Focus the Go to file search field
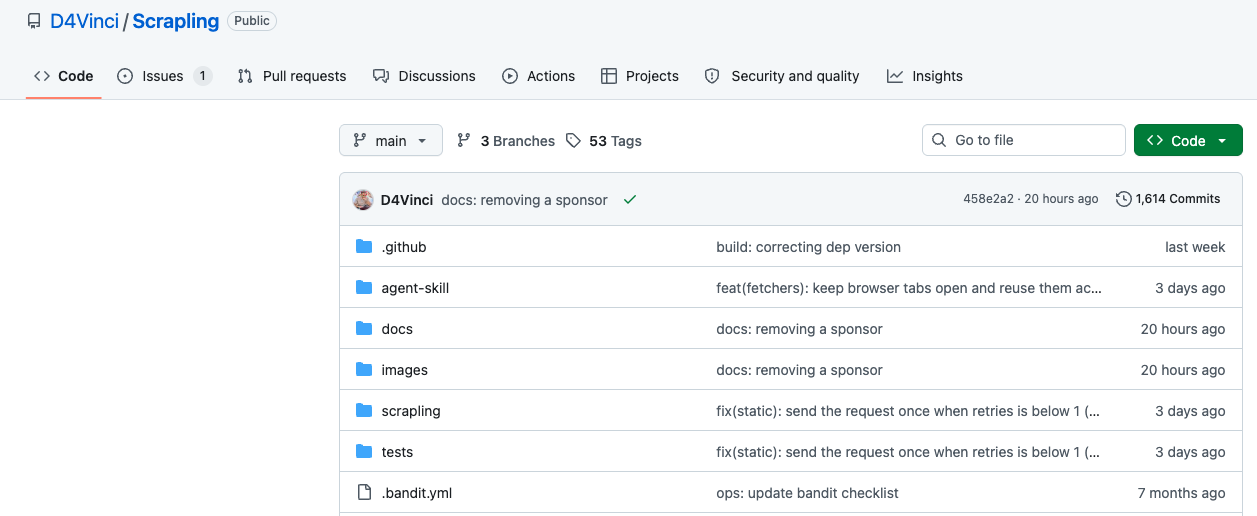 [1023, 140]
